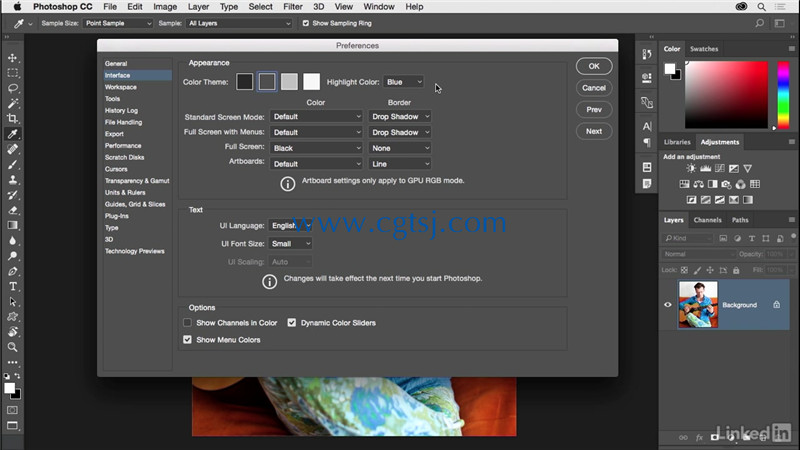Select the Paths tab
The height and width of the screenshot is (450, 800).
coord(740,220)
